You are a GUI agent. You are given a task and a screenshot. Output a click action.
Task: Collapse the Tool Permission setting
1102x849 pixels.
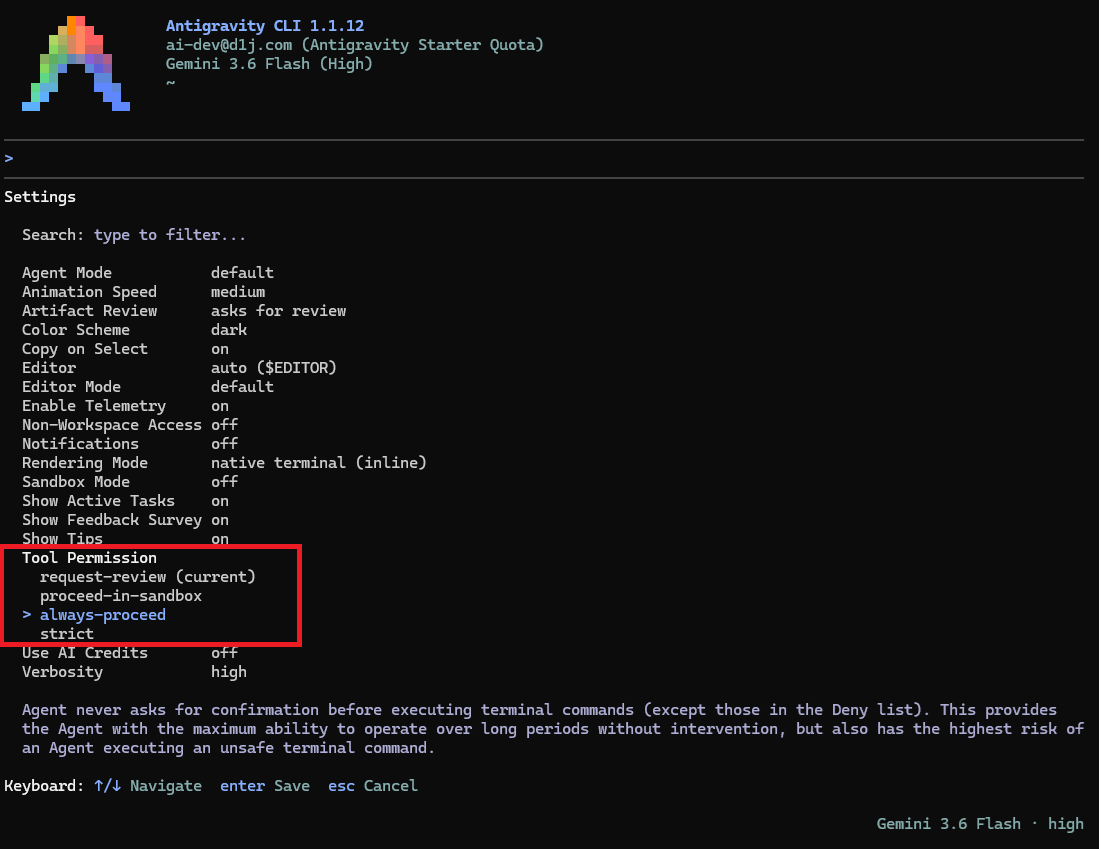[x=89, y=557]
